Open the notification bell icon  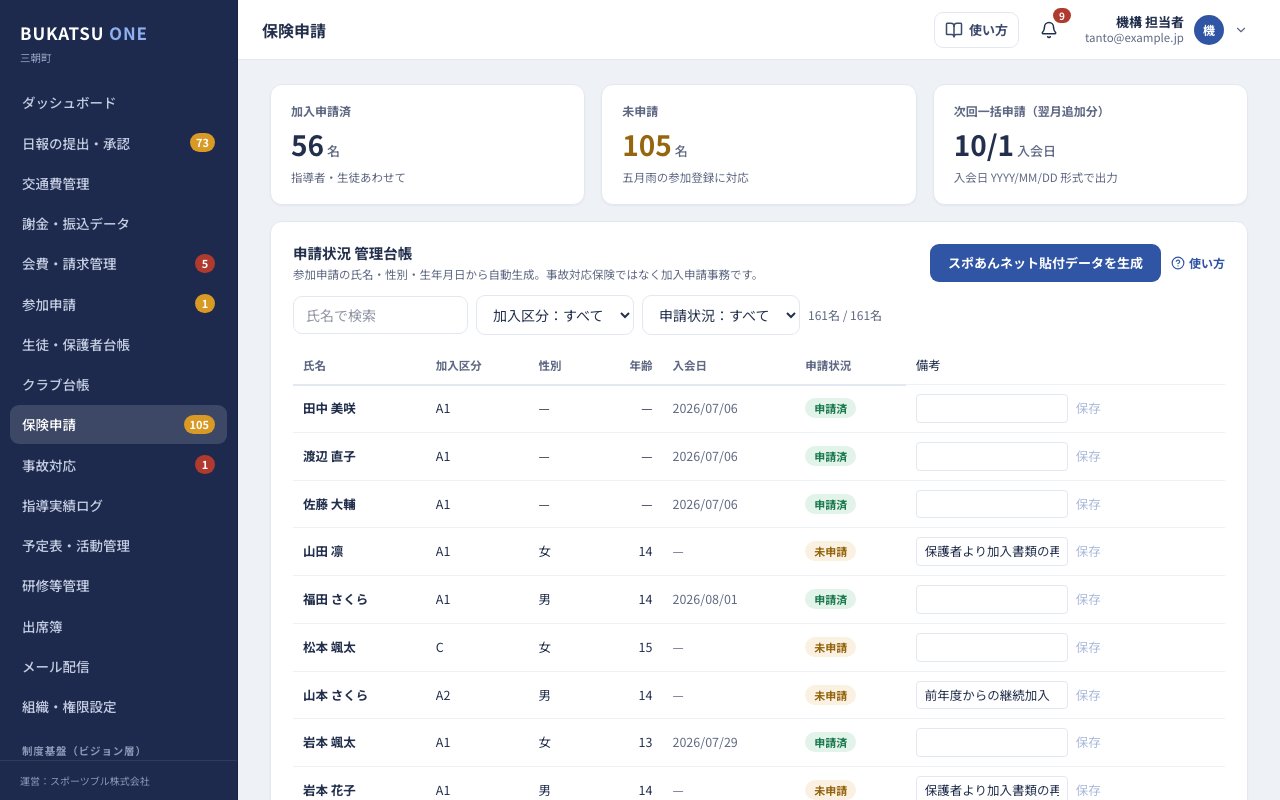[x=1049, y=30]
